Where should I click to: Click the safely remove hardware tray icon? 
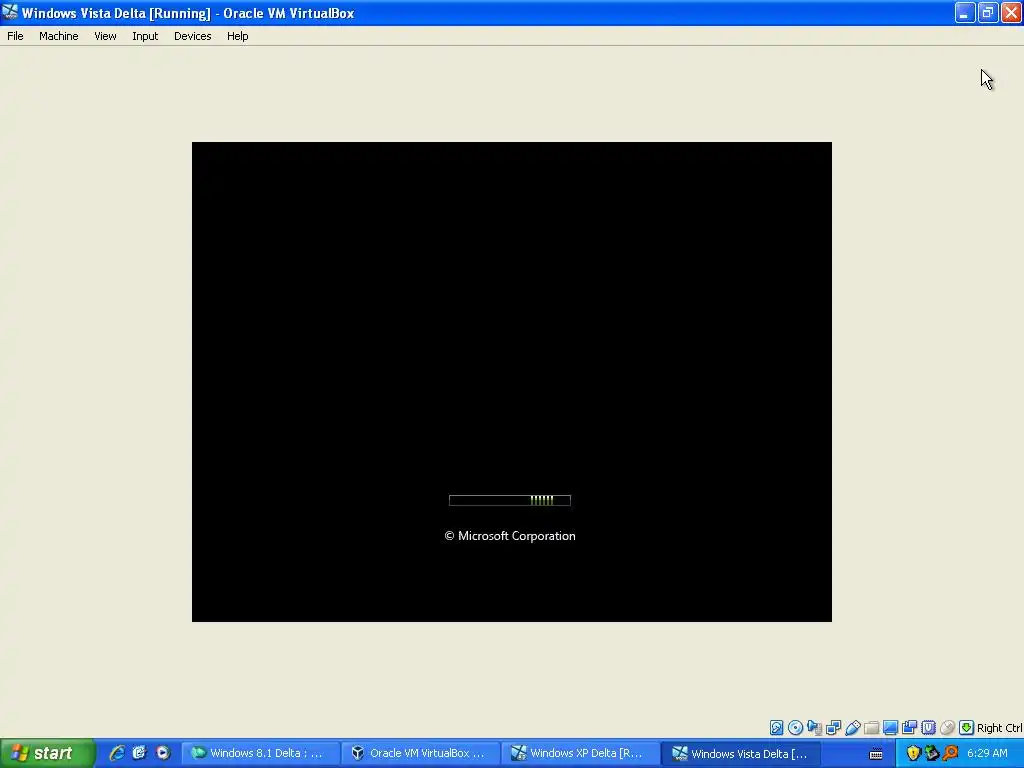pos(932,753)
